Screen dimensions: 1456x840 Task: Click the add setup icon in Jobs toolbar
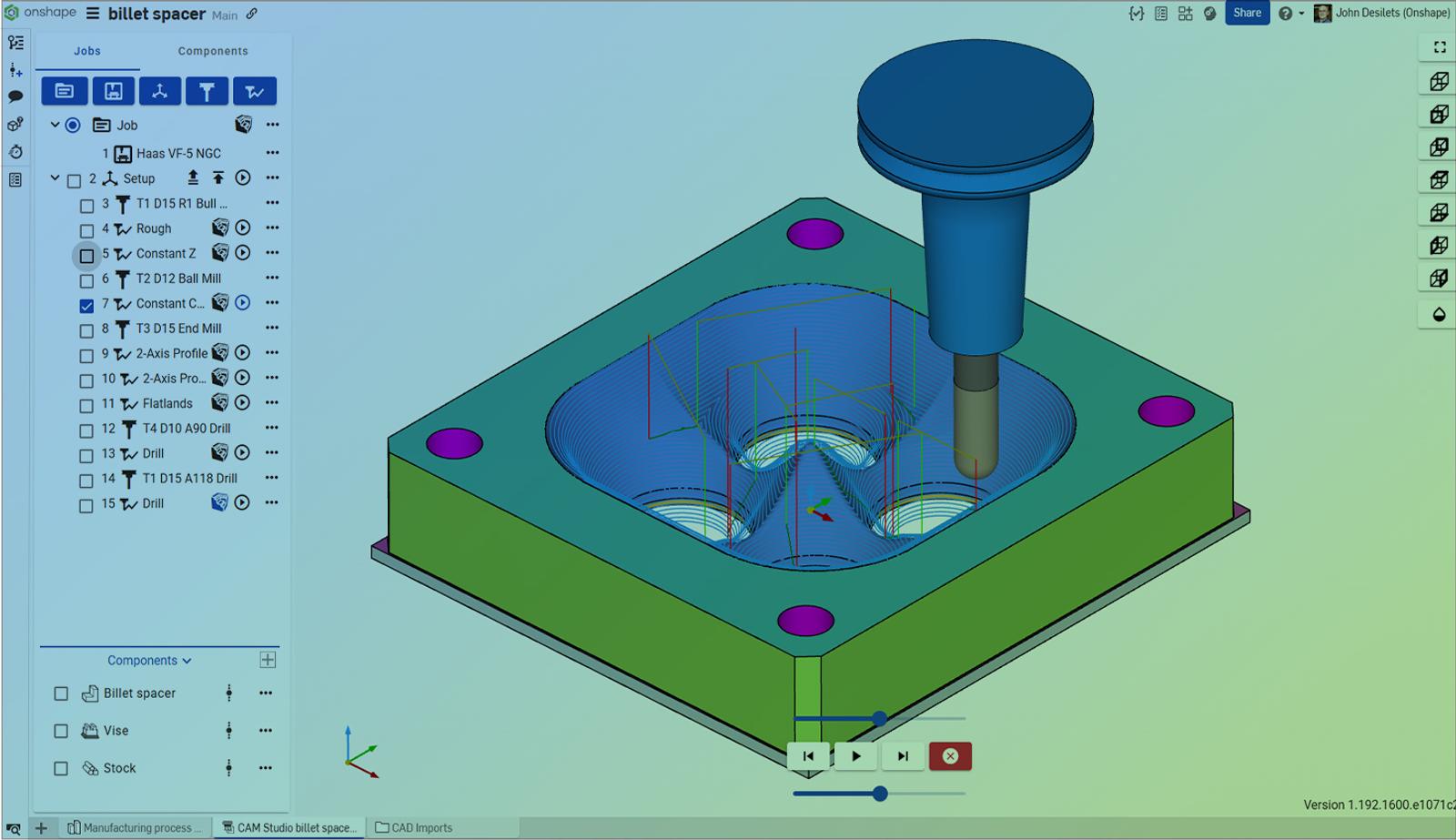pyautogui.click(x=159, y=91)
